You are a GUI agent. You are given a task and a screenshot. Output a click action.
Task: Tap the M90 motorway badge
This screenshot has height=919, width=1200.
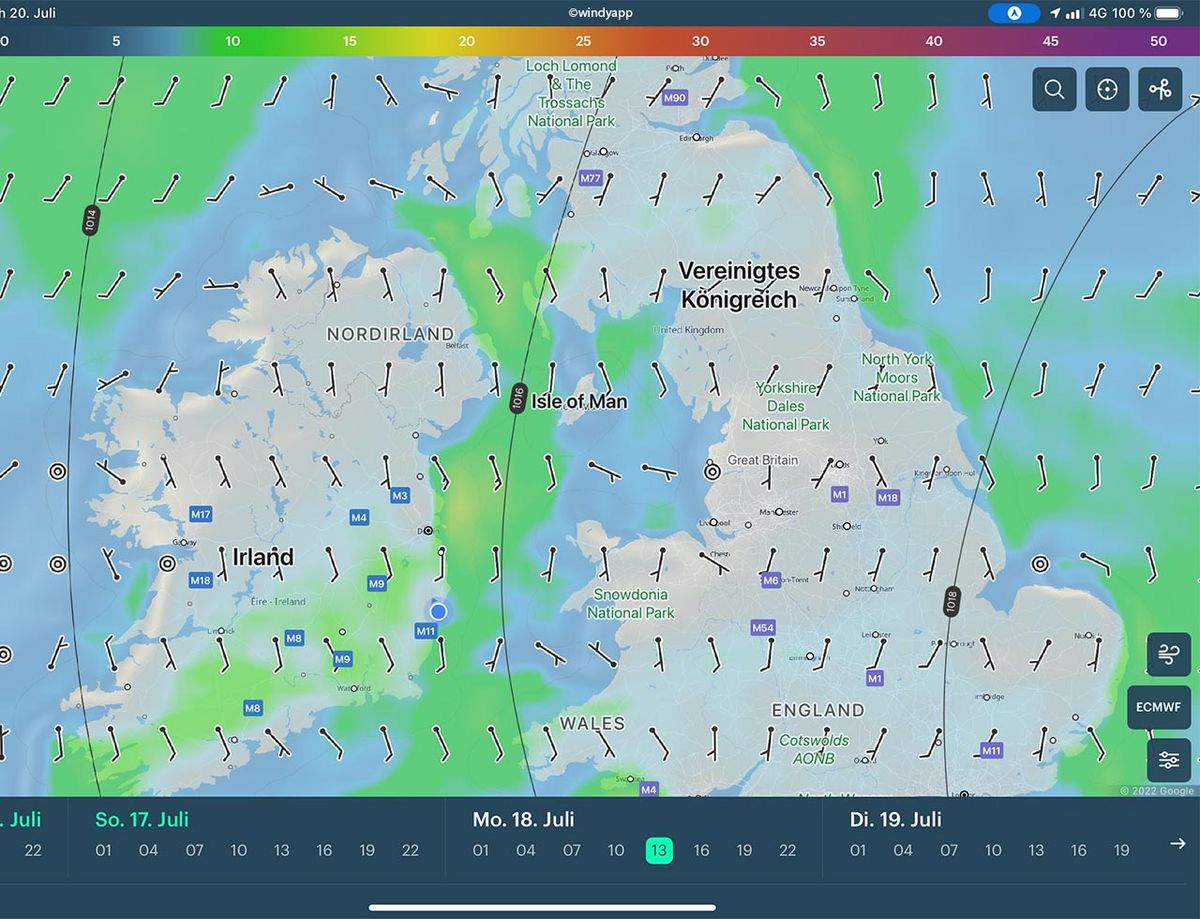675,98
